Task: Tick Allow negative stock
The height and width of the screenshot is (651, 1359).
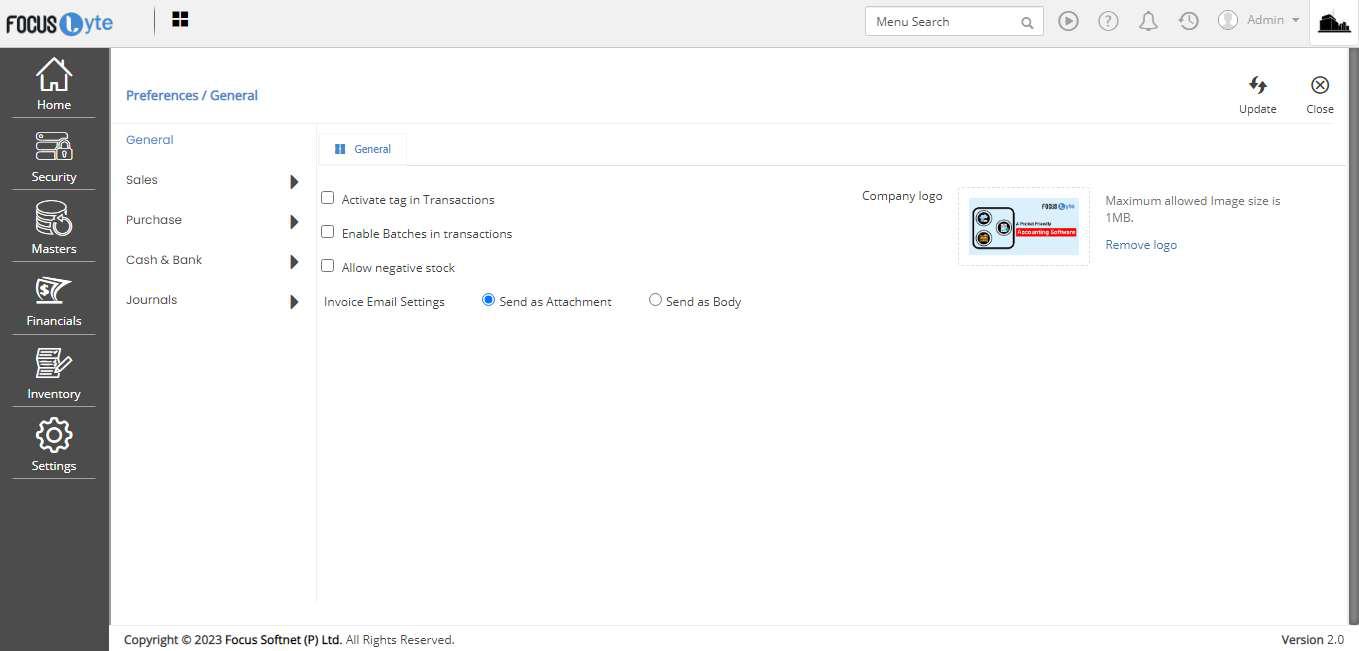Action: pyautogui.click(x=327, y=266)
